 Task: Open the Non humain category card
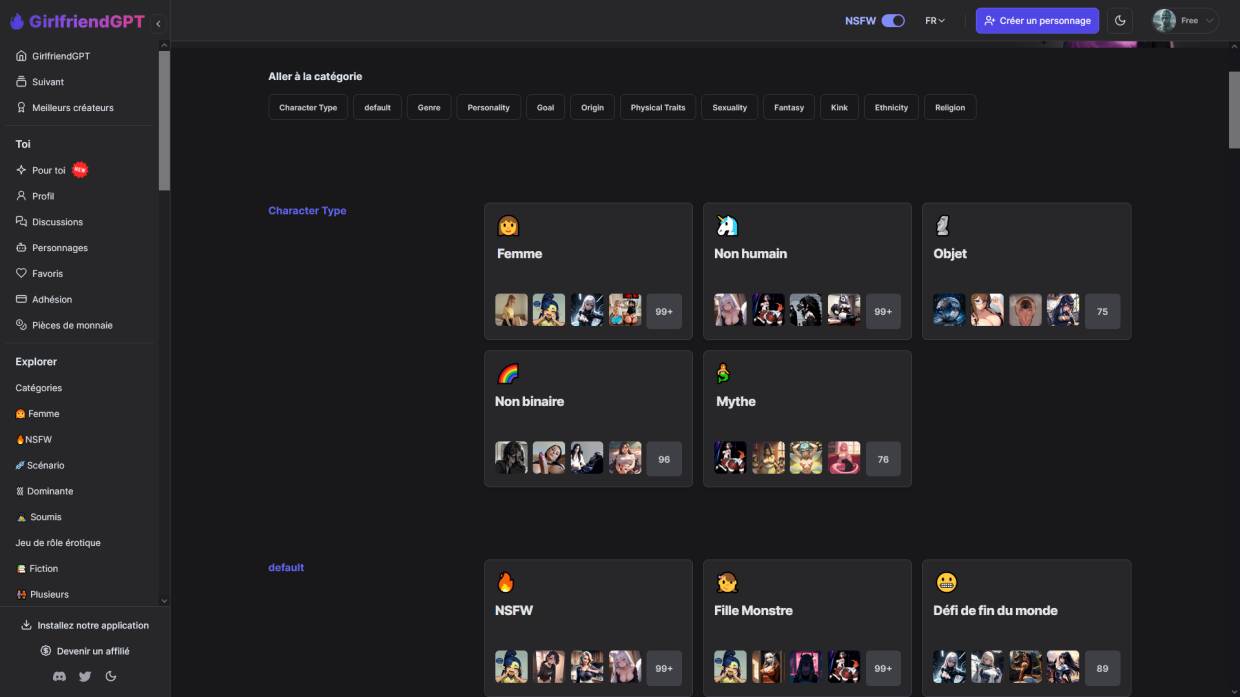807,271
